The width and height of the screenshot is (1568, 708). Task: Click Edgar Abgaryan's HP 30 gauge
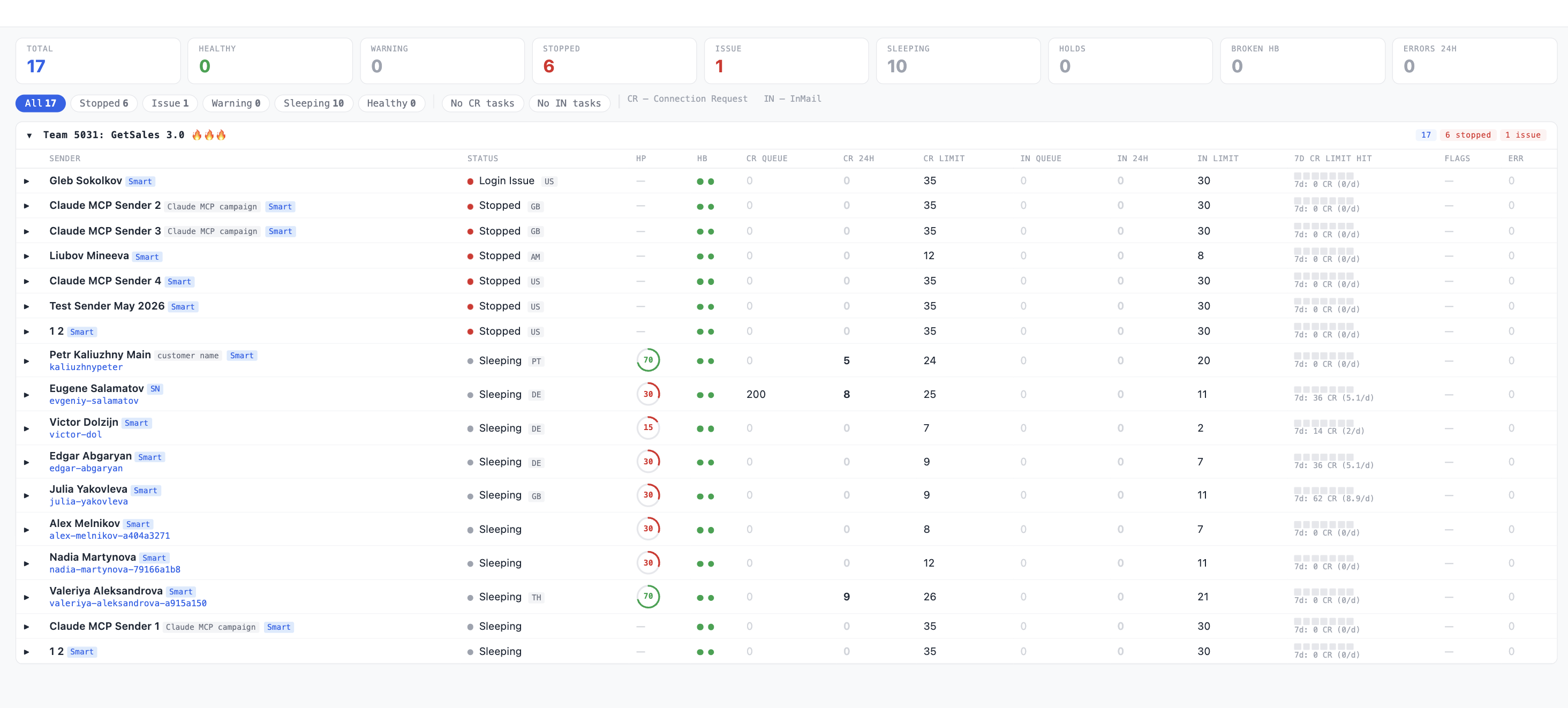click(647, 462)
